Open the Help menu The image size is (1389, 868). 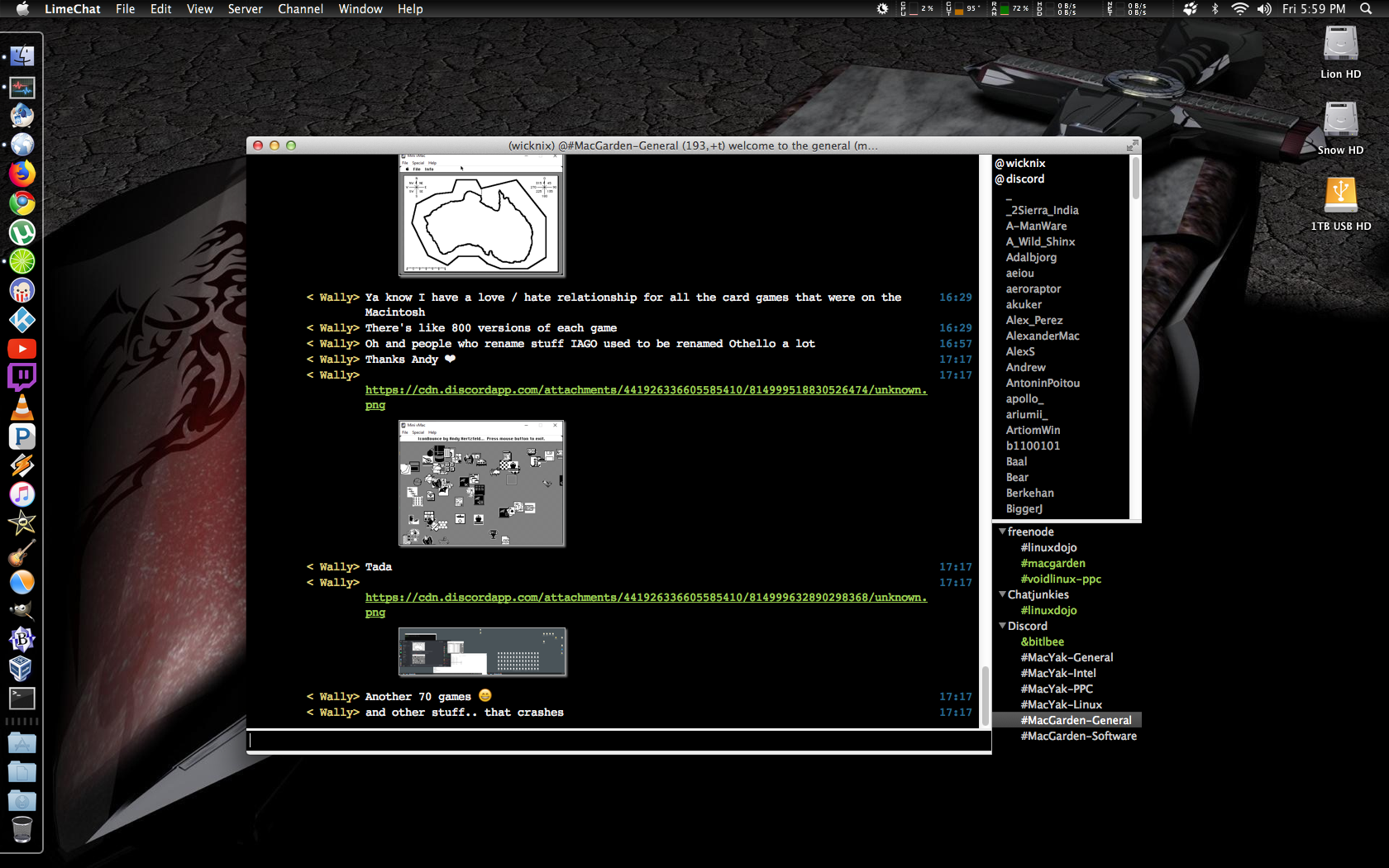coord(410,9)
